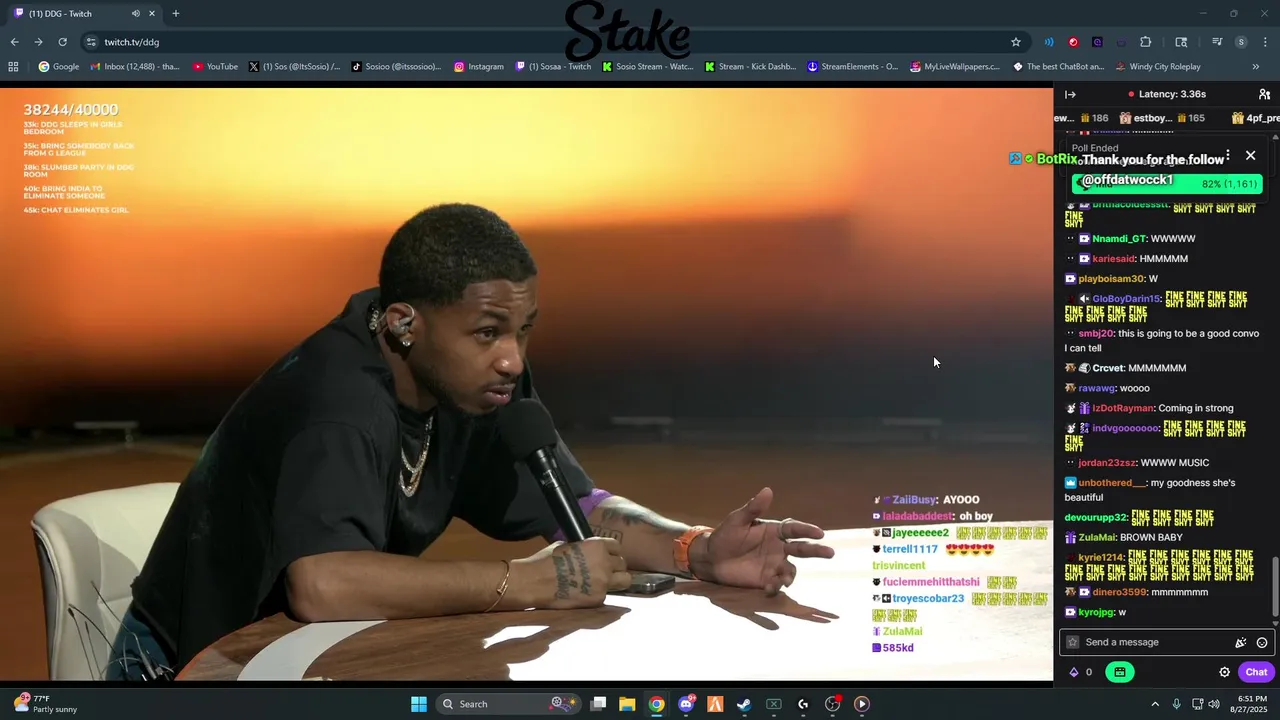Close the DDG - Twitch tab
Viewport: 1280px width, 720px height.
point(152,14)
